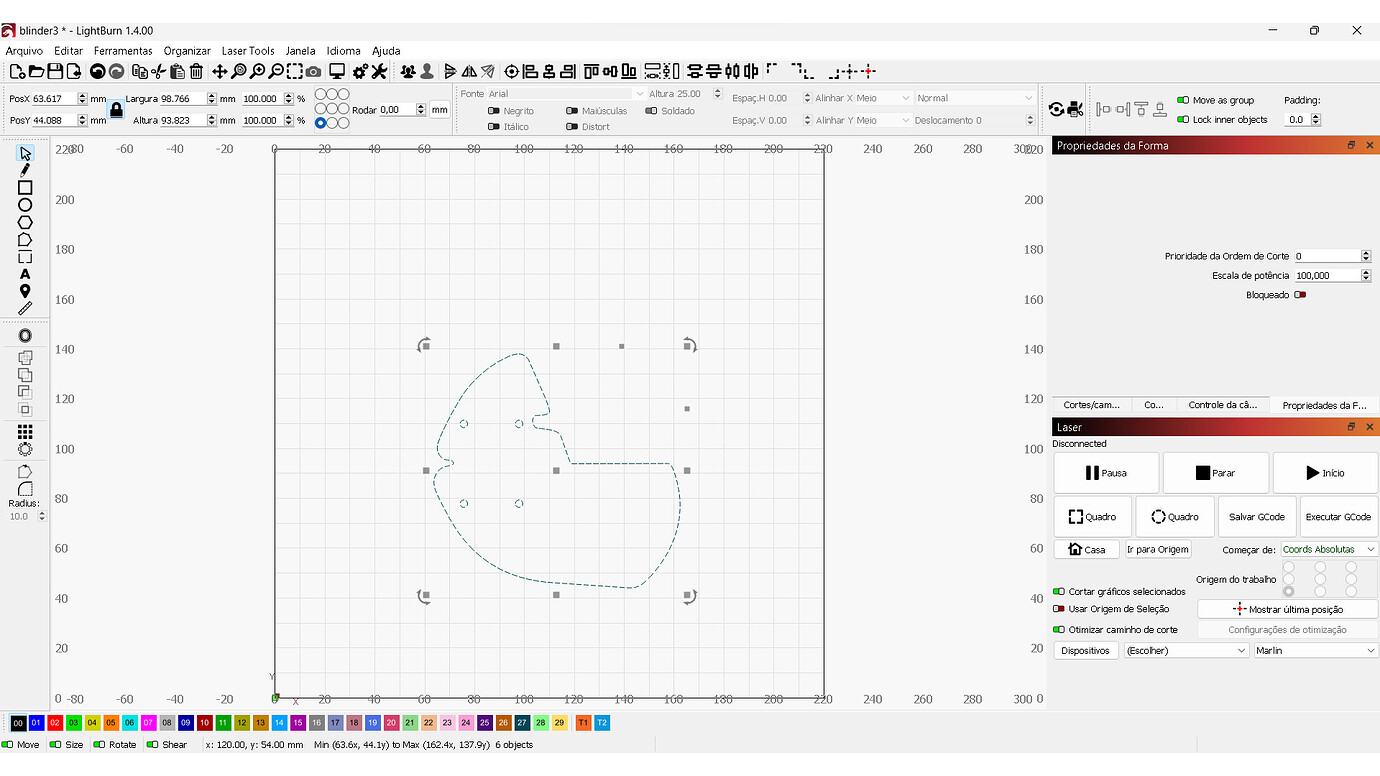Click the Parar stop button
The image size is (1380, 776).
1215,473
